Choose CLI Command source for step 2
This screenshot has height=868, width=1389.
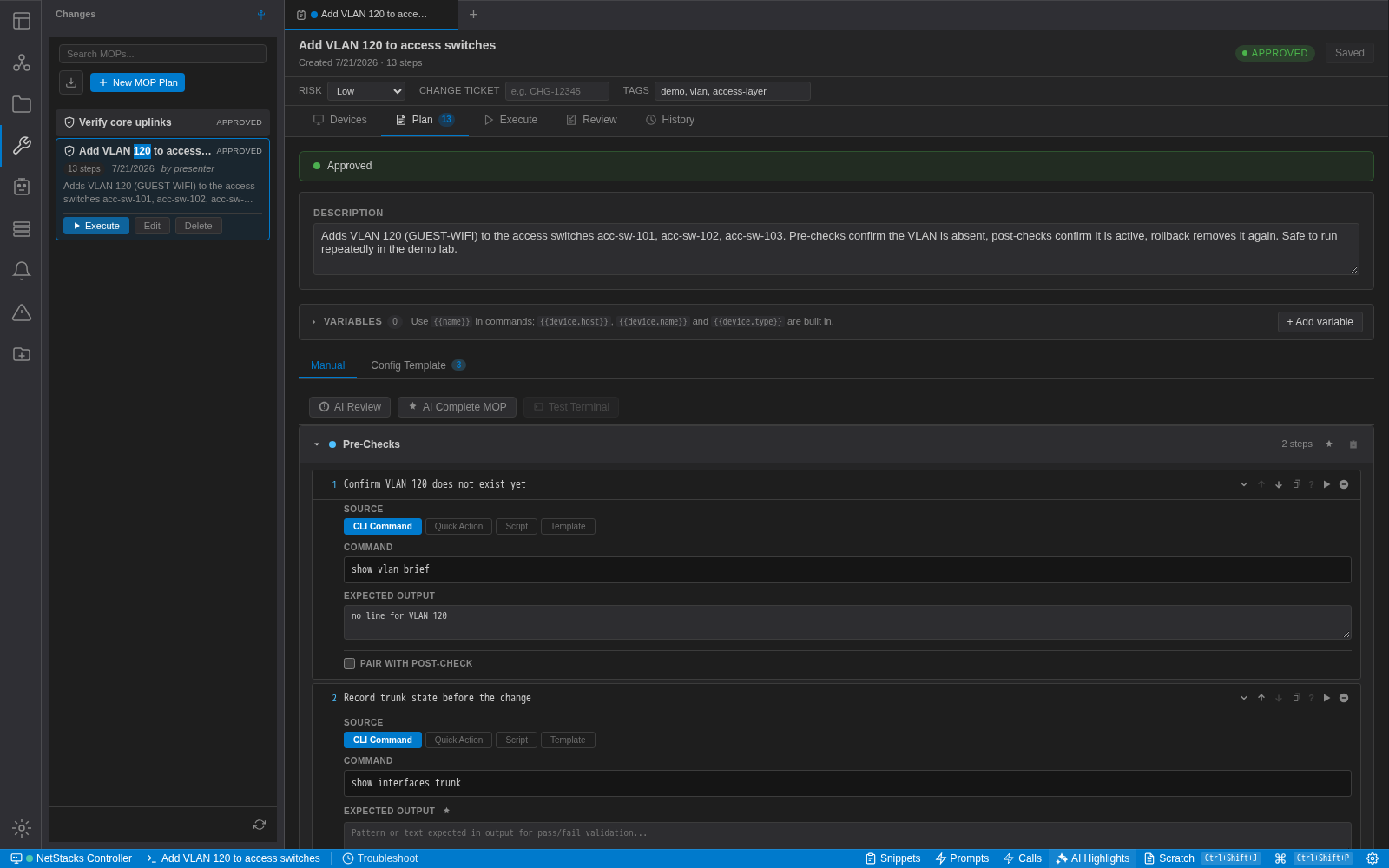click(383, 740)
